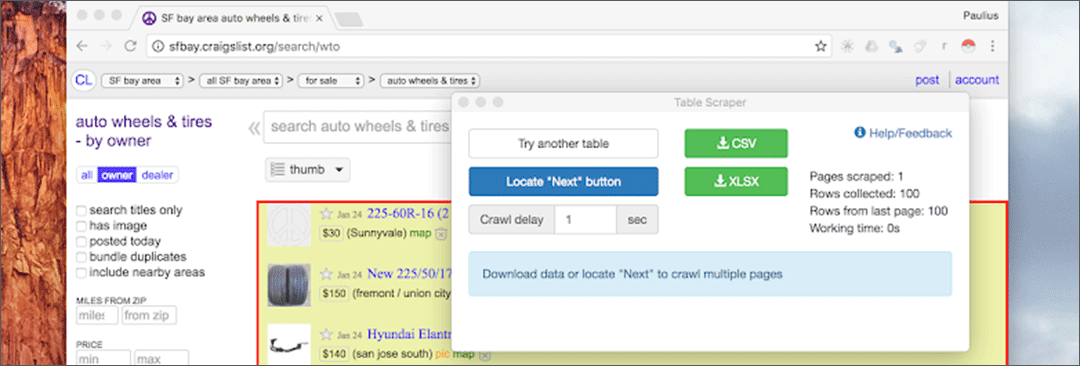Check posted today filter
1080x366 pixels.
point(81,241)
